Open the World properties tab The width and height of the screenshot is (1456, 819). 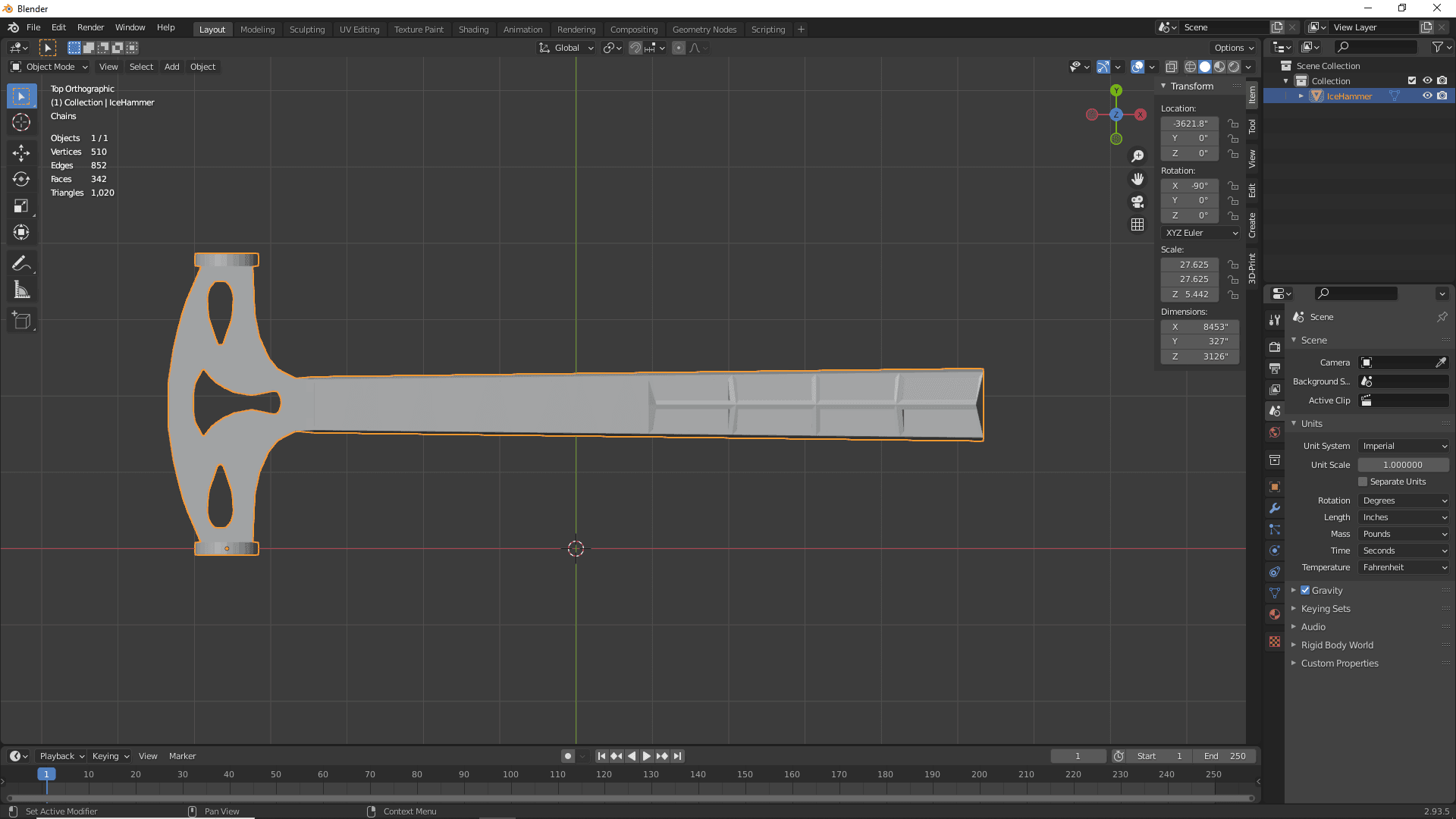1275,432
